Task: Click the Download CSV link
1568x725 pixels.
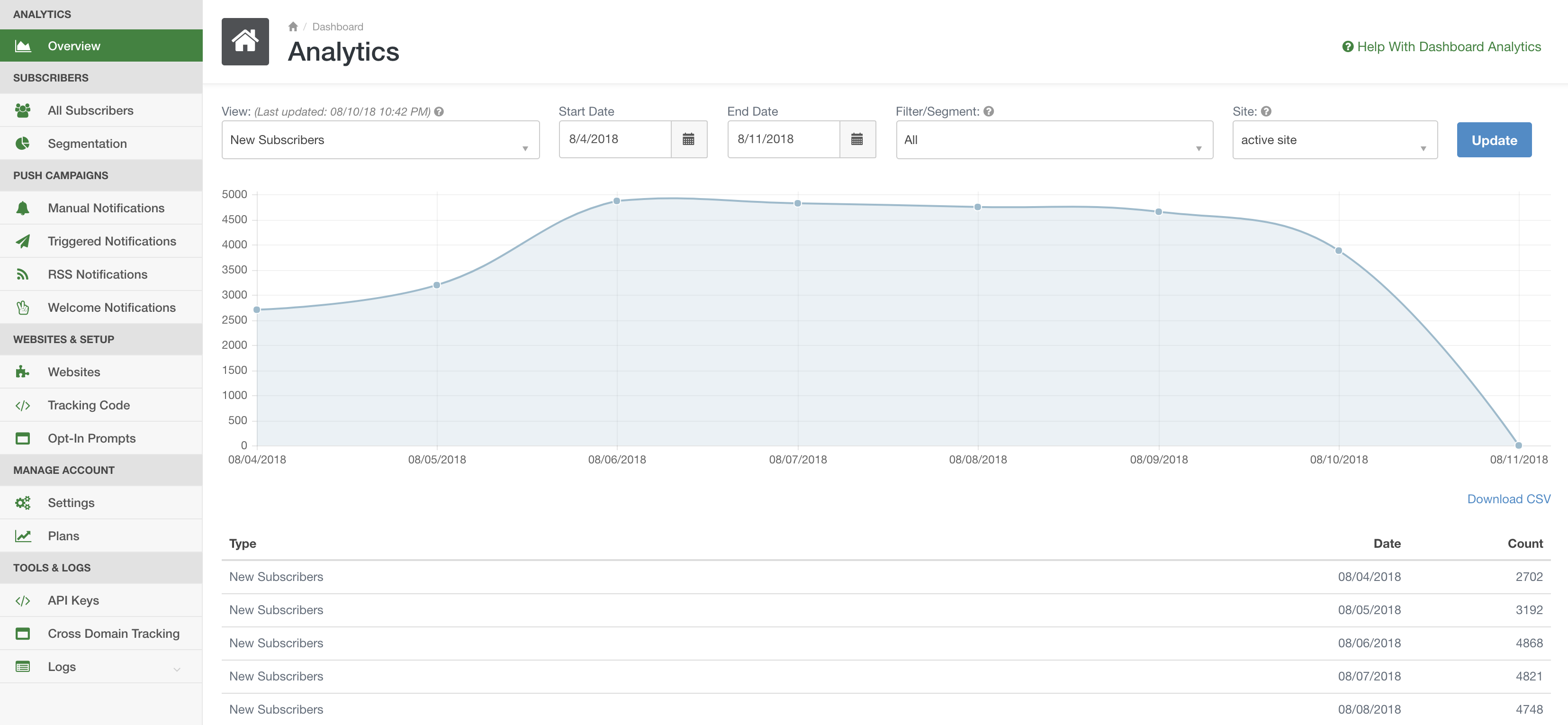Action: (1508, 499)
